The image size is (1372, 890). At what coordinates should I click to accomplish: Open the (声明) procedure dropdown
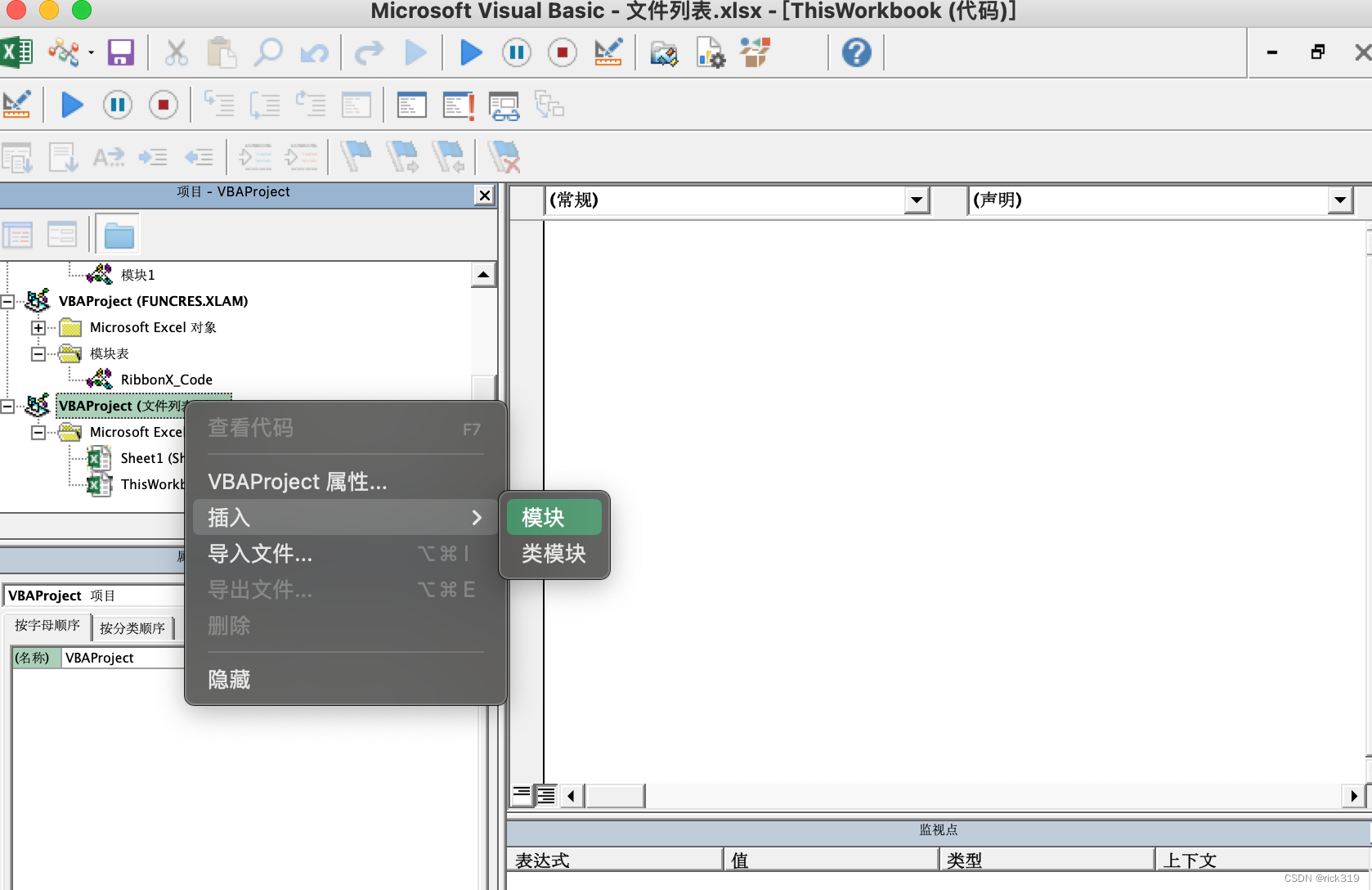click(x=1339, y=200)
